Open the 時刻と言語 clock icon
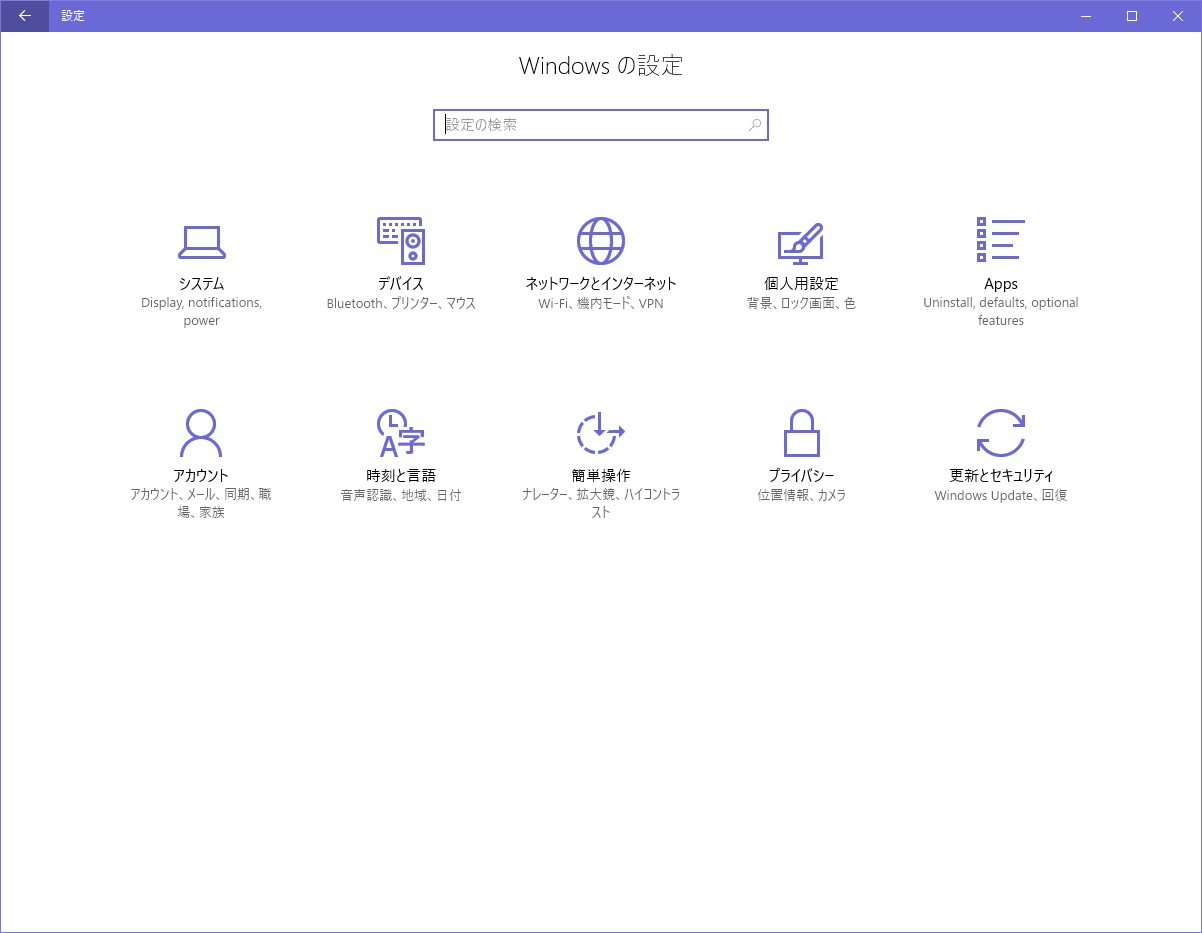Screen dimensions: 1202x933 [x=401, y=432]
